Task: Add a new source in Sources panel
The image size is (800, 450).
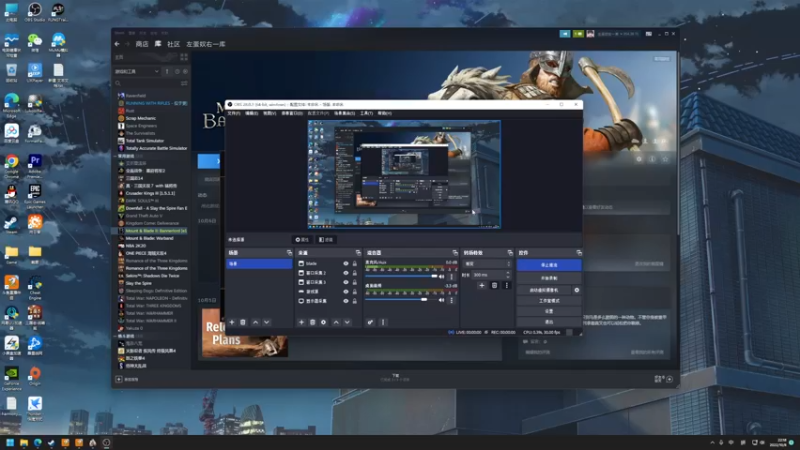Action: [301, 322]
